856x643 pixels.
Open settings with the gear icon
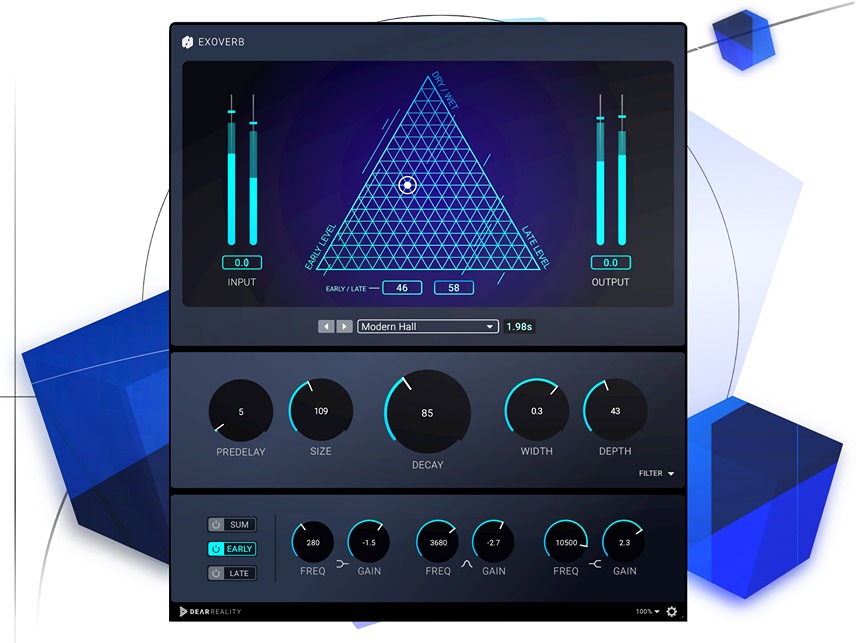[671, 611]
